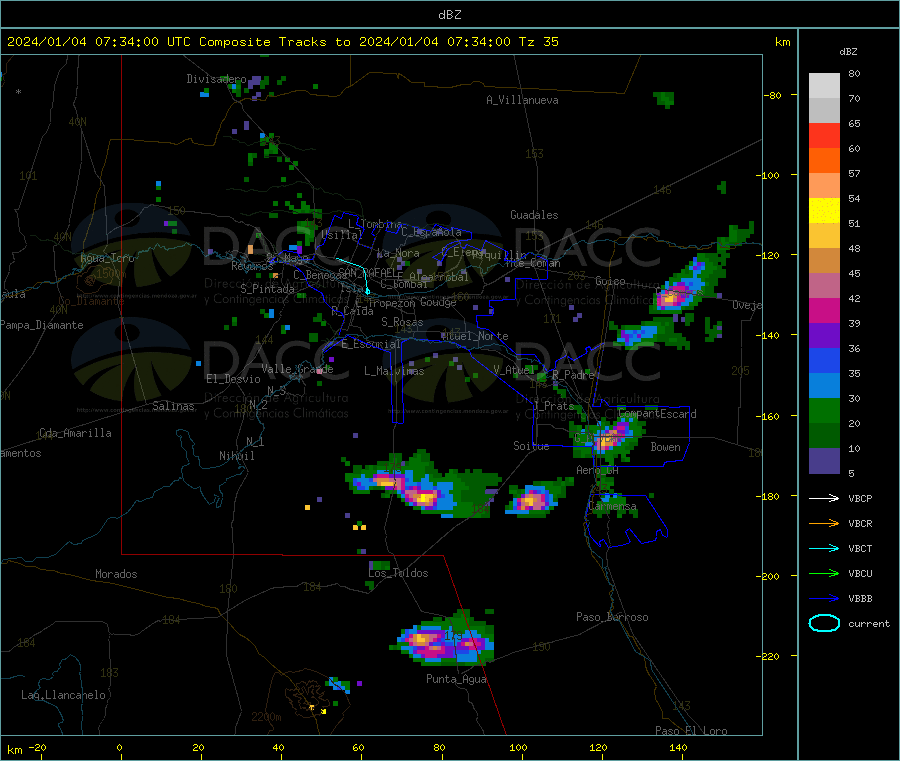Screen dimensions: 900x761
Task: Click the 'A_Villanueva' map label
Action: [x=522, y=100]
